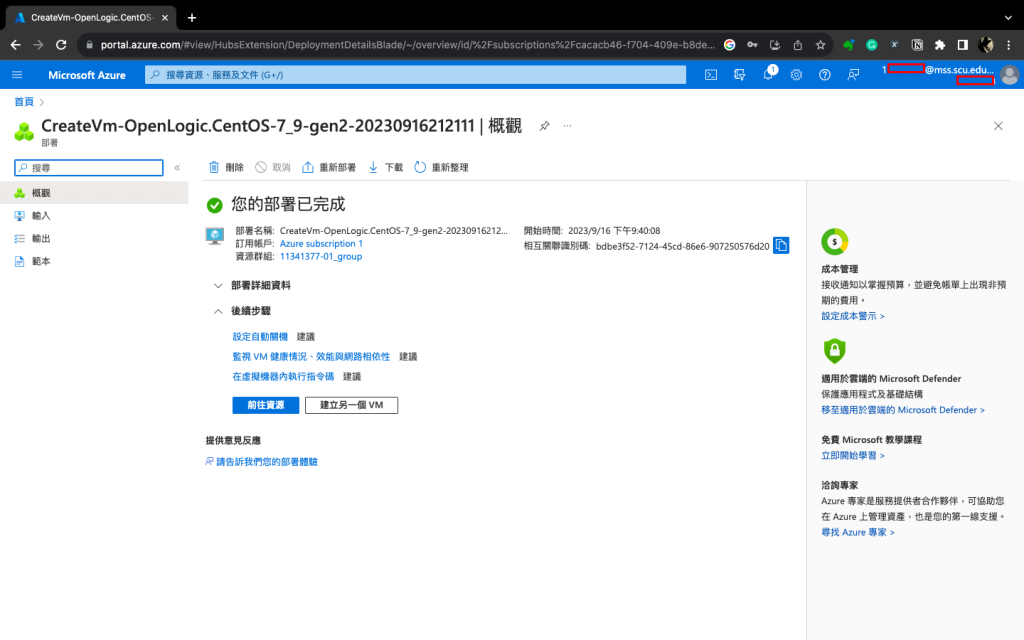Open portal settings gear

[796, 74]
